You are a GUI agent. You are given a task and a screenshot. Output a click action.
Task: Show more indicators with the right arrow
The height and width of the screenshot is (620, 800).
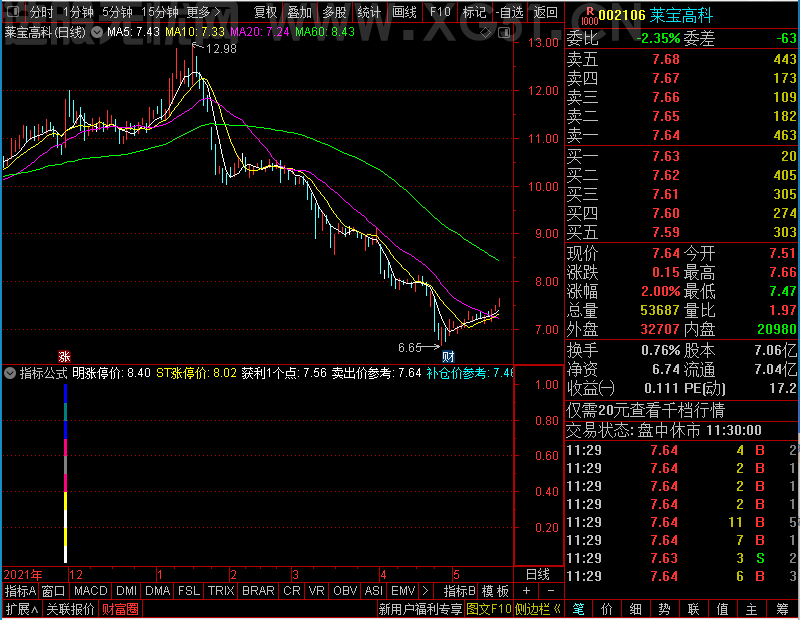426,591
